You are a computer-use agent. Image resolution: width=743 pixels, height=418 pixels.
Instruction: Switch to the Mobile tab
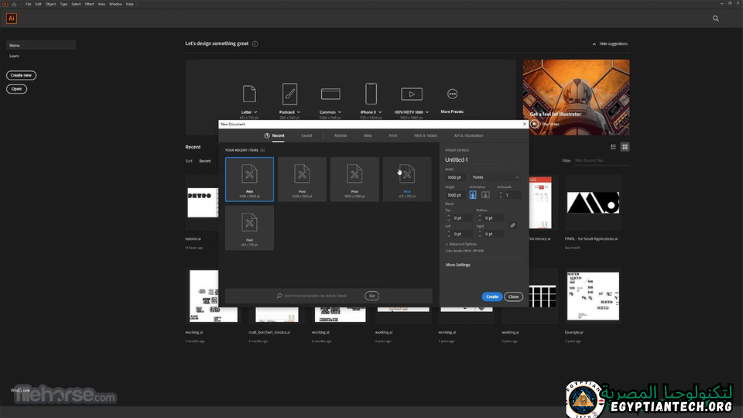341,136
